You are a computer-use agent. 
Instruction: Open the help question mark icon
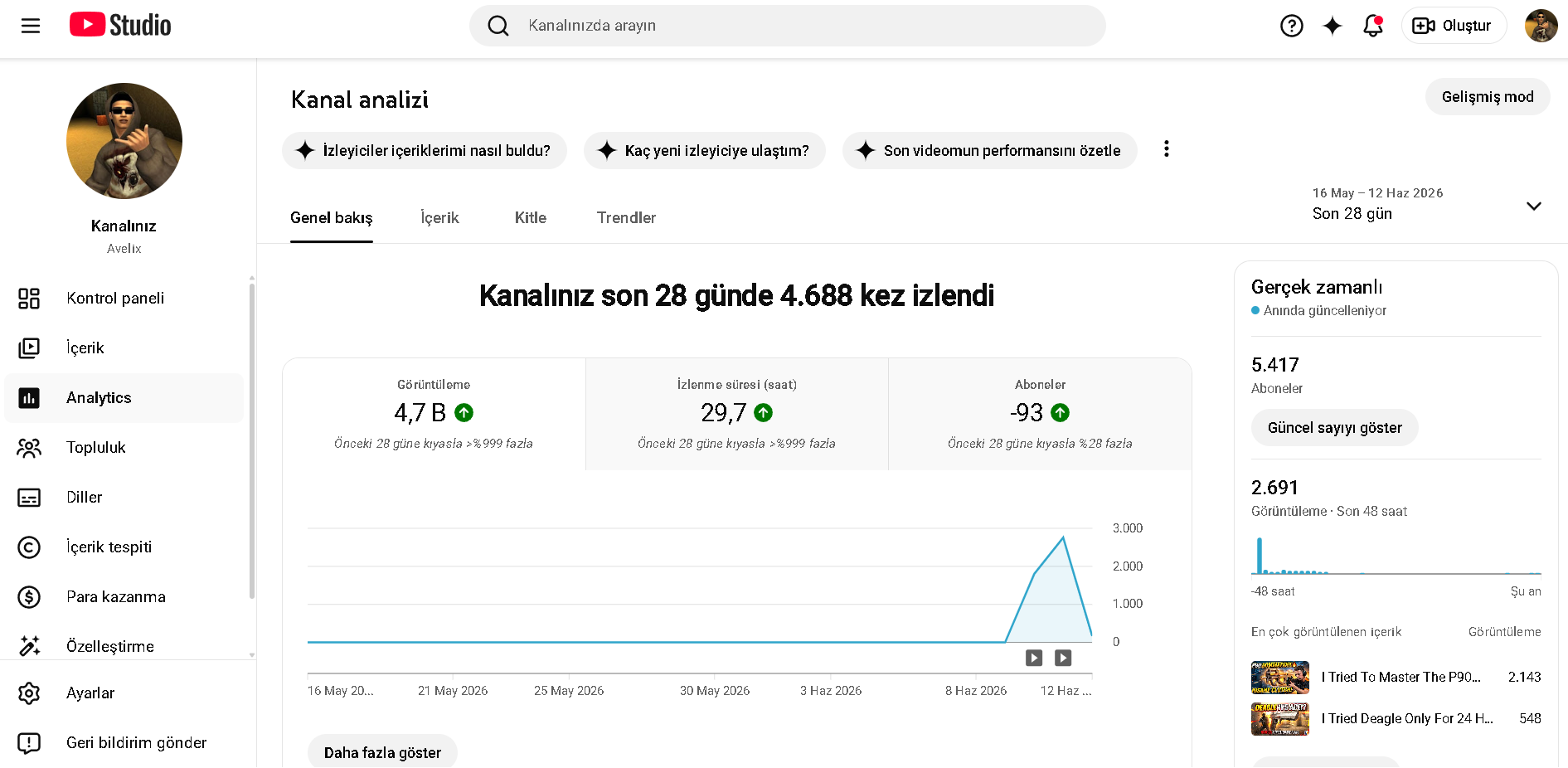pyautogui.click(x=1291, y=26)
